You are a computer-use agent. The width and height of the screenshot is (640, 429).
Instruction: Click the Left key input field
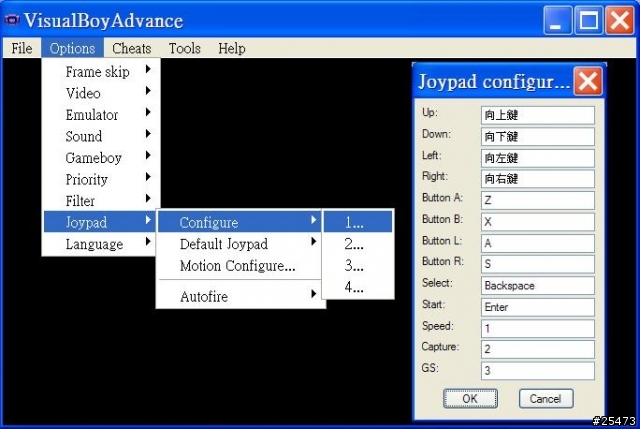click(x=538, y=158)
